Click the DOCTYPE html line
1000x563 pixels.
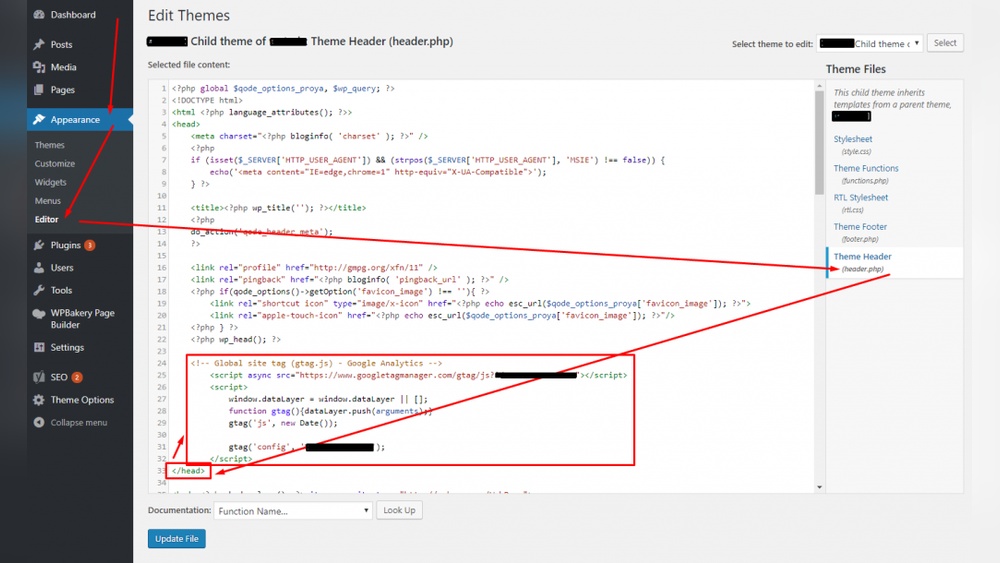pyautogui.click(x=207, y=100)
